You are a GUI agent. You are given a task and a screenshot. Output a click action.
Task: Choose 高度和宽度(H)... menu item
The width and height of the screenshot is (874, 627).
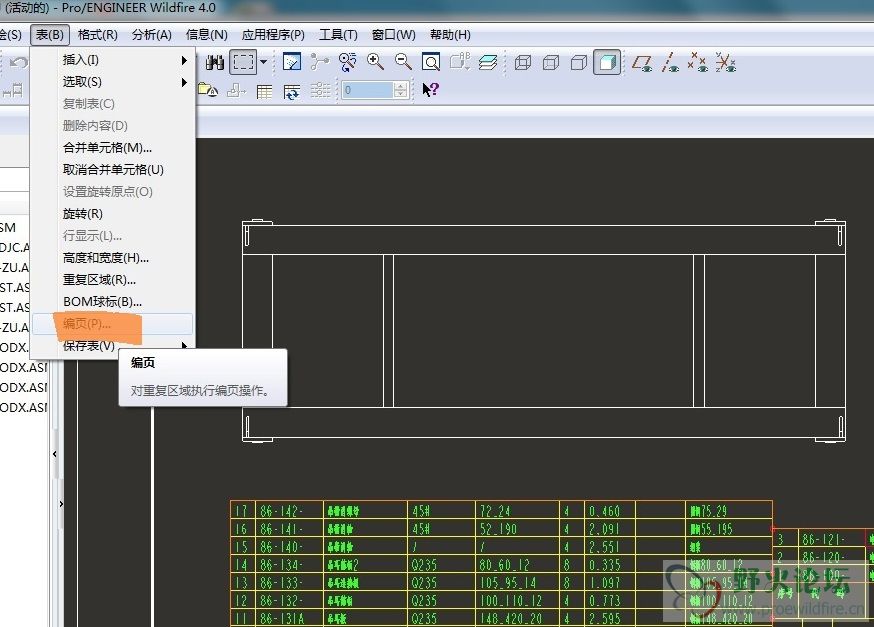pos(113,257)
